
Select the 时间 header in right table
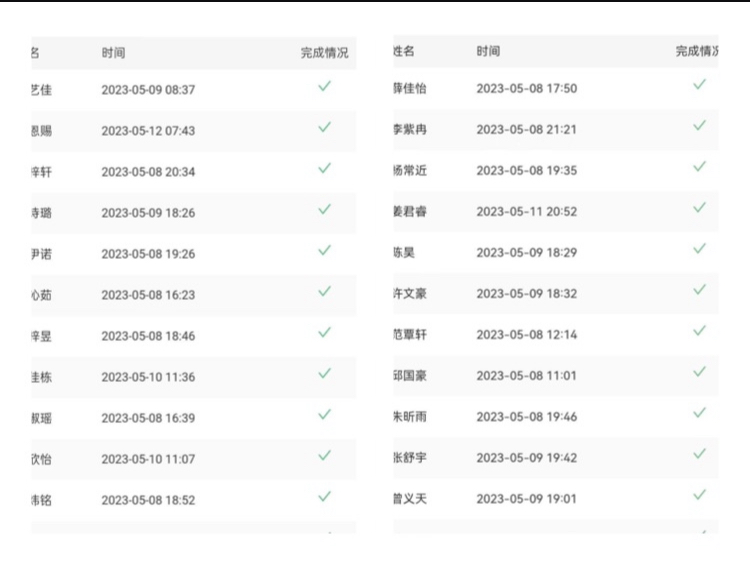coord(488,51)
